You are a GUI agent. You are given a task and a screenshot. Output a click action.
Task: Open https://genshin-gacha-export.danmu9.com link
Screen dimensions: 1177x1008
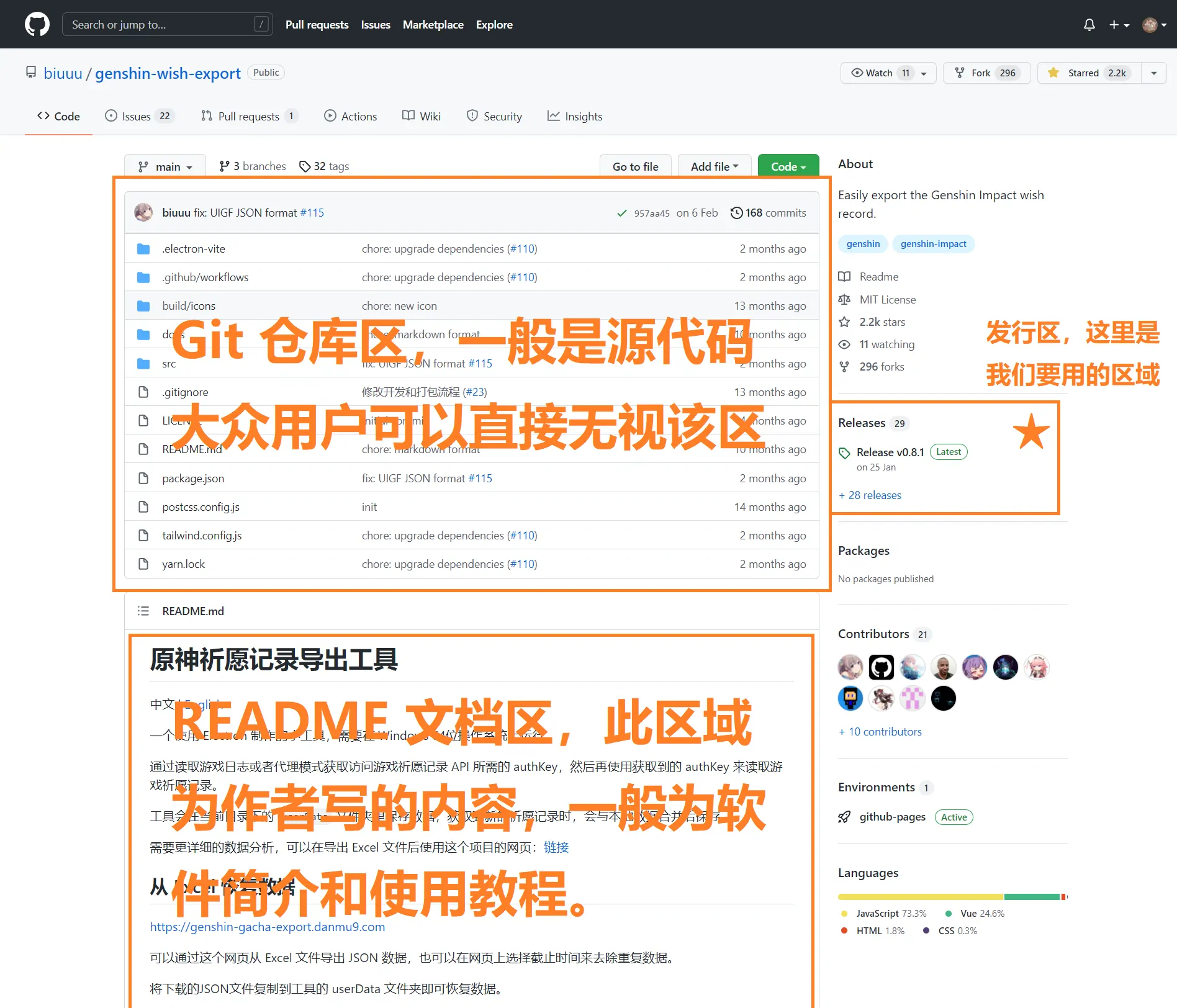pyautogui.click(x=268, y=927)
